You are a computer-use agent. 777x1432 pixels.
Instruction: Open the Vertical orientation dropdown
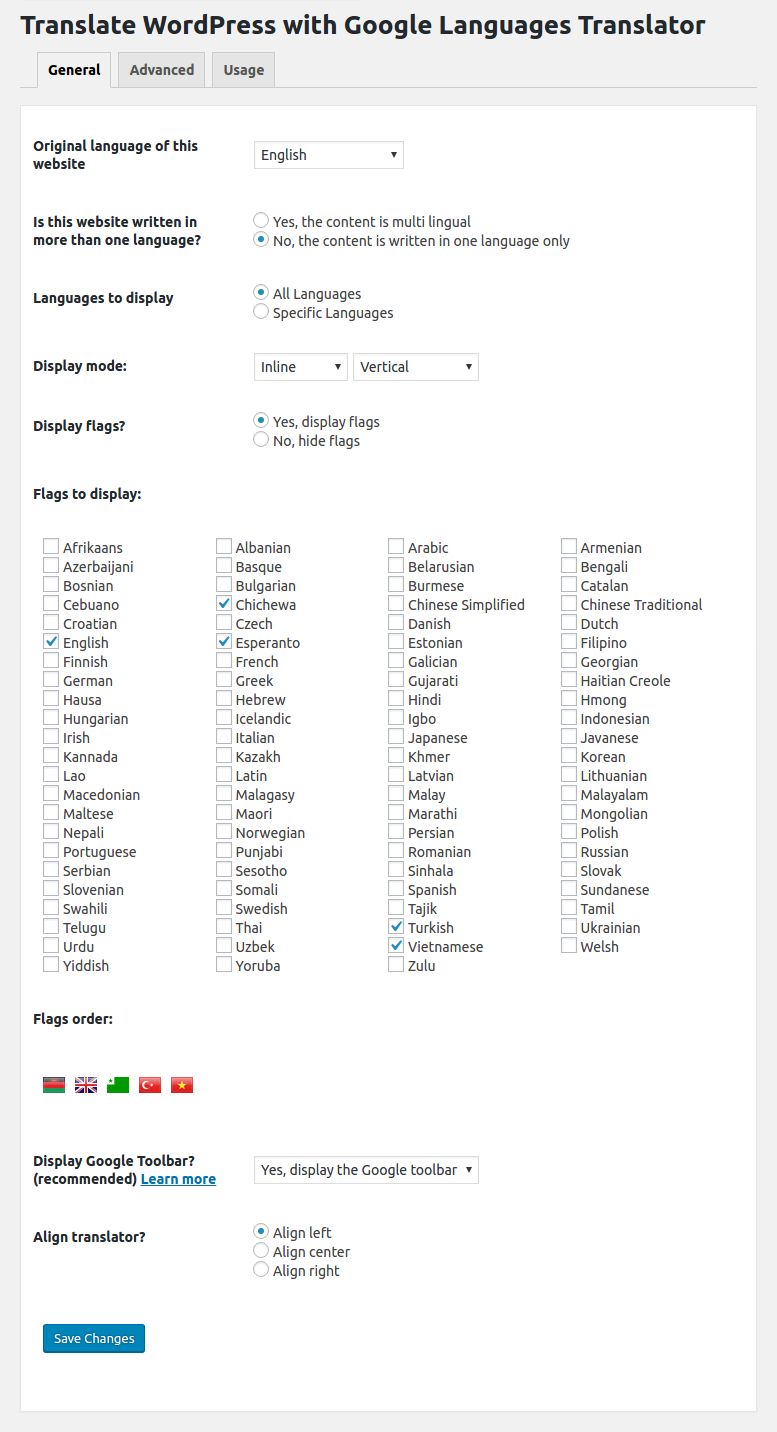point(416,367)
